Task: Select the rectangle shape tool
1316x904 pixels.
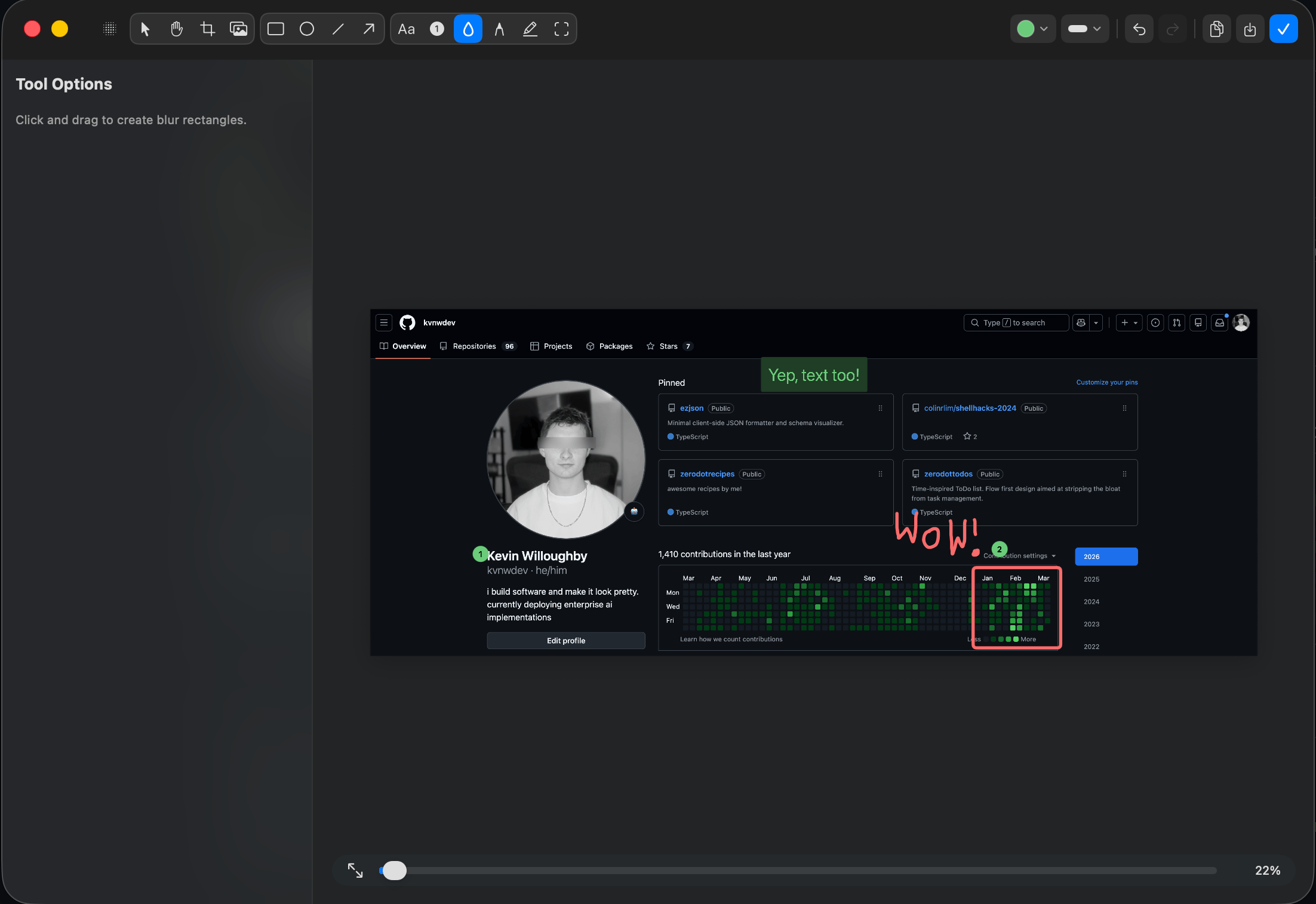Action: (275, 29)
